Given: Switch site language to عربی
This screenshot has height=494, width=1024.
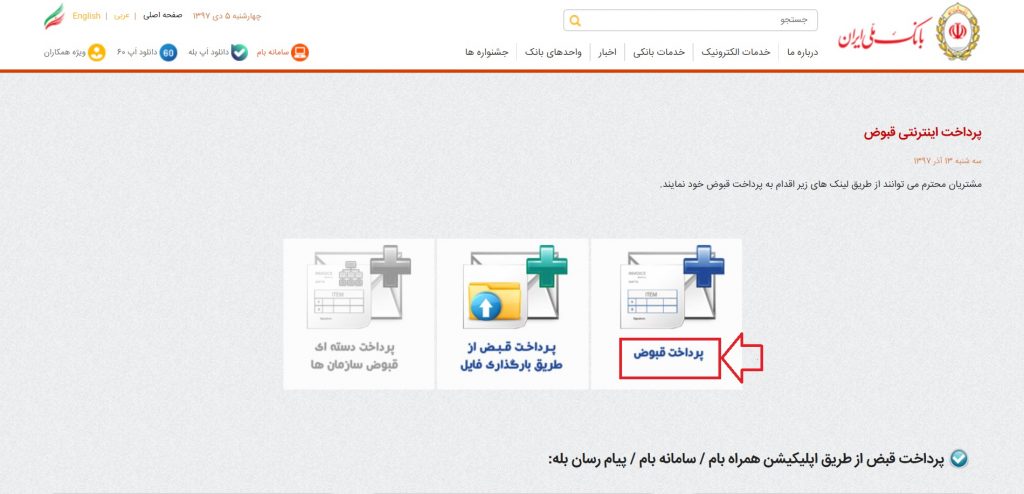Looking at the screenshot, I should click(x=121, y=16).
